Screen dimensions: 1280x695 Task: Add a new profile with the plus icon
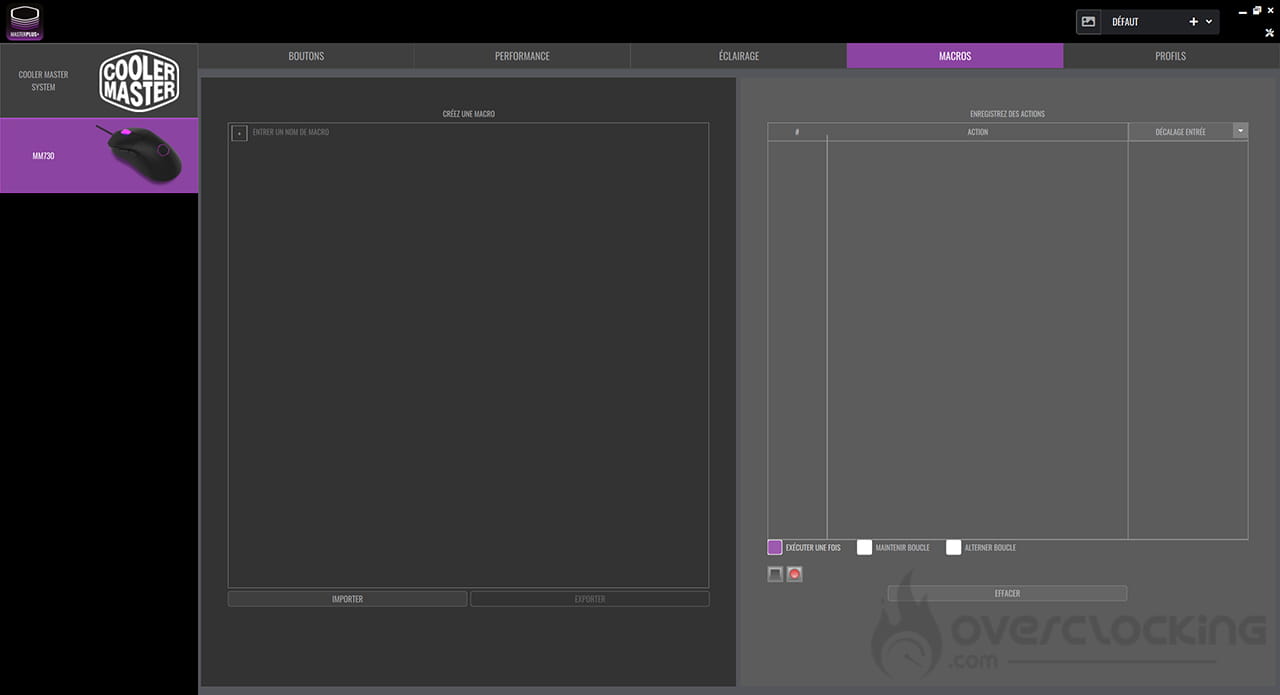[1193, 22]
